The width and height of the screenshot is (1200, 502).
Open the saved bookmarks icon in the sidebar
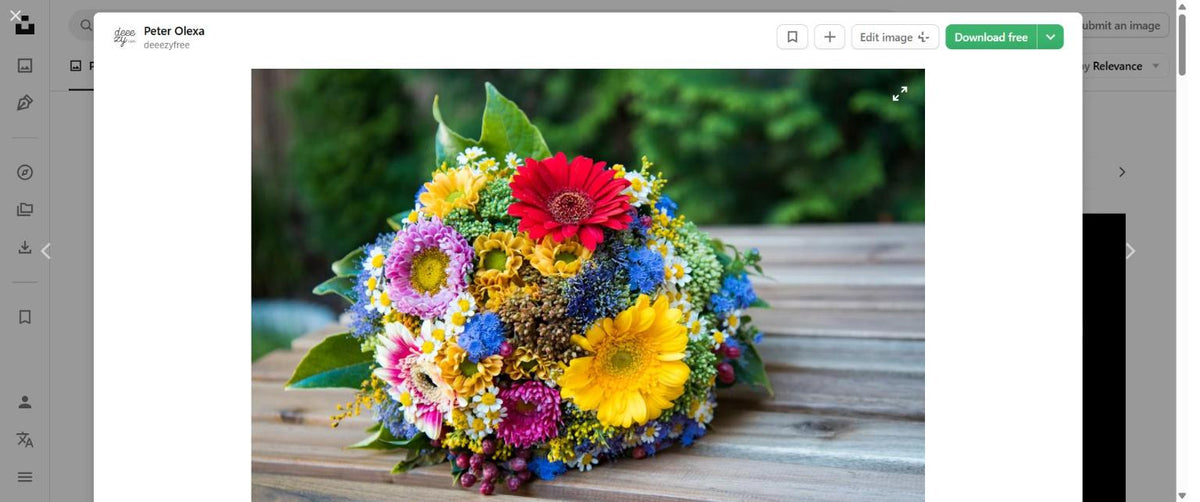click(x=25, y=317)
